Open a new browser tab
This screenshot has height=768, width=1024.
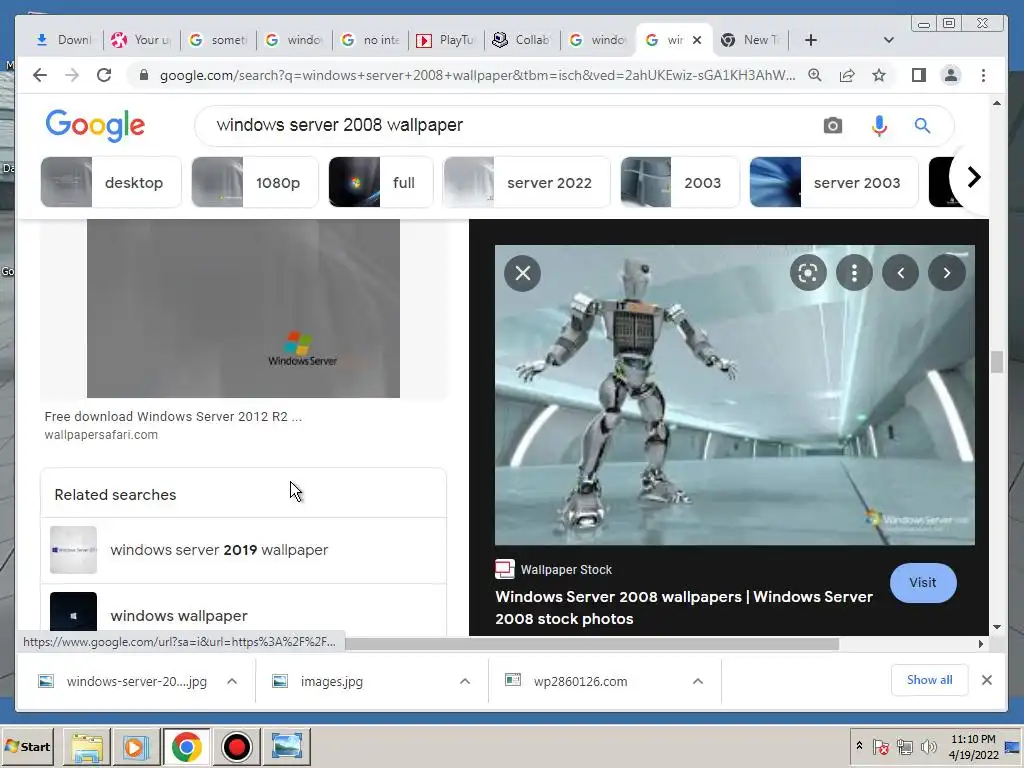(810, 40)
